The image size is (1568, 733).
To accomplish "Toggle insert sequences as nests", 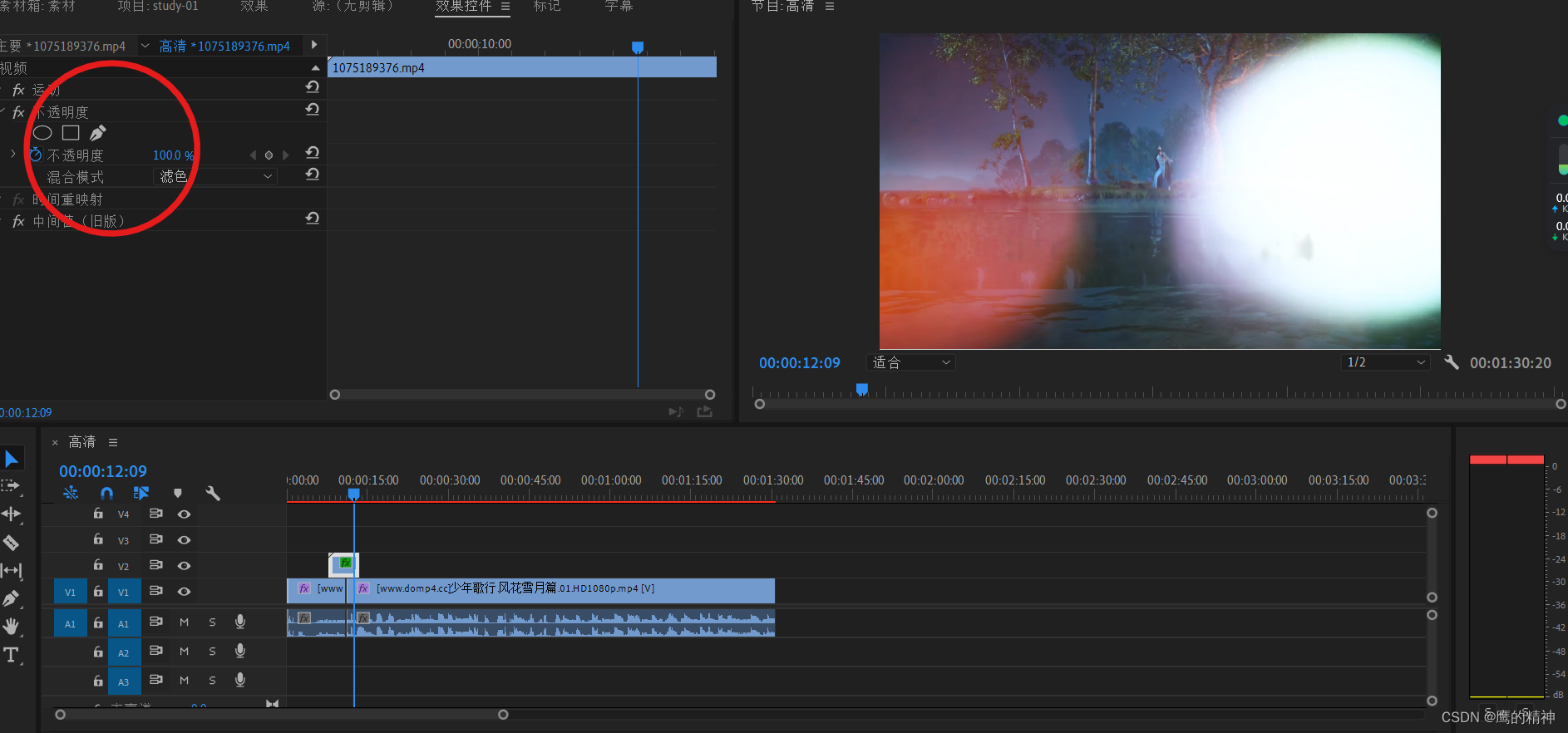I will point(71,494).
